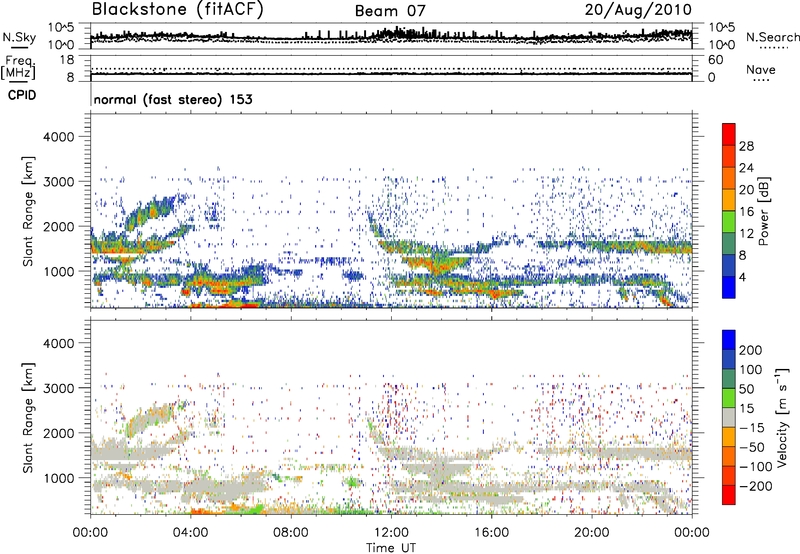The height and width of the screenshot is (554, 800).
Task: Click the "12" label on Power colorbar
Action: tap(746, 234)
